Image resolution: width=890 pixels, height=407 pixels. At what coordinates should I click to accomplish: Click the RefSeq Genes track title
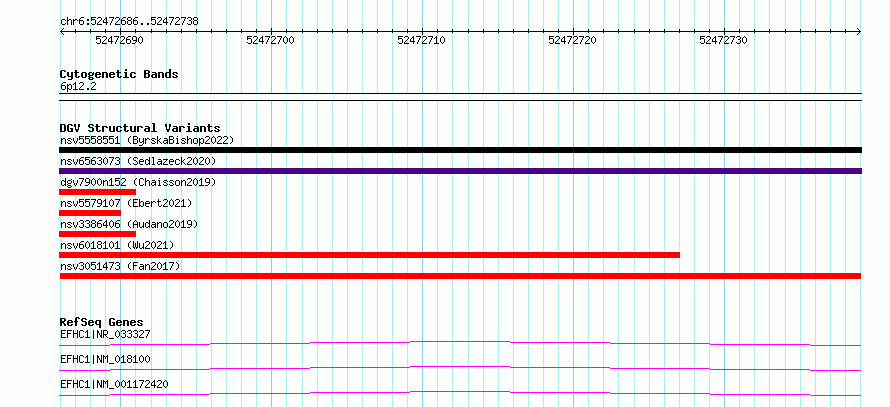pos(102,322)
